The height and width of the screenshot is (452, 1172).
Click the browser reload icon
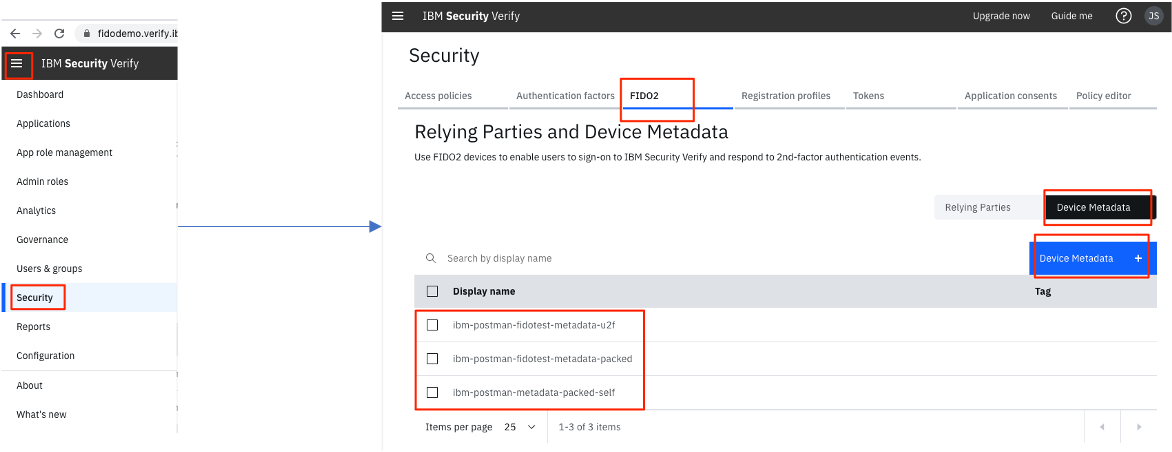pyautogui.click(x=59, y=33)
